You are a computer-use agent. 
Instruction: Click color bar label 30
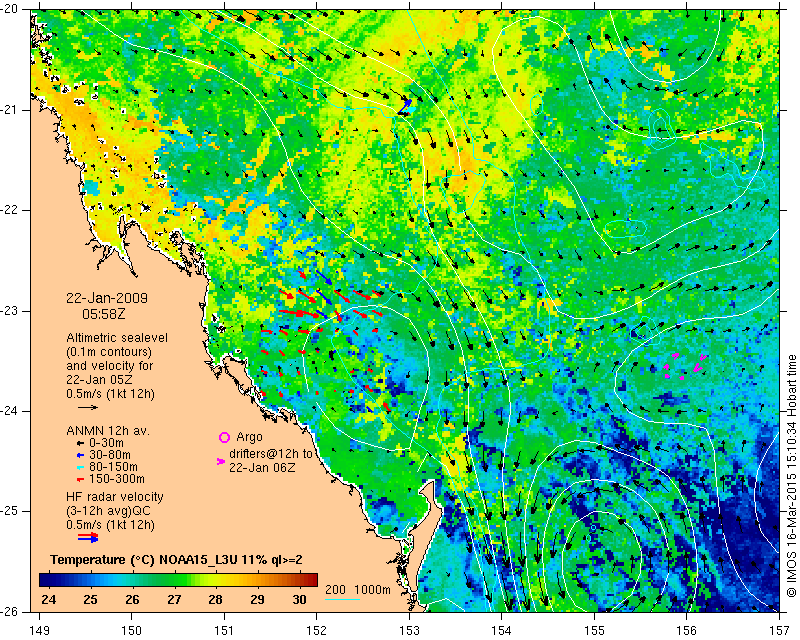[299, 600]
